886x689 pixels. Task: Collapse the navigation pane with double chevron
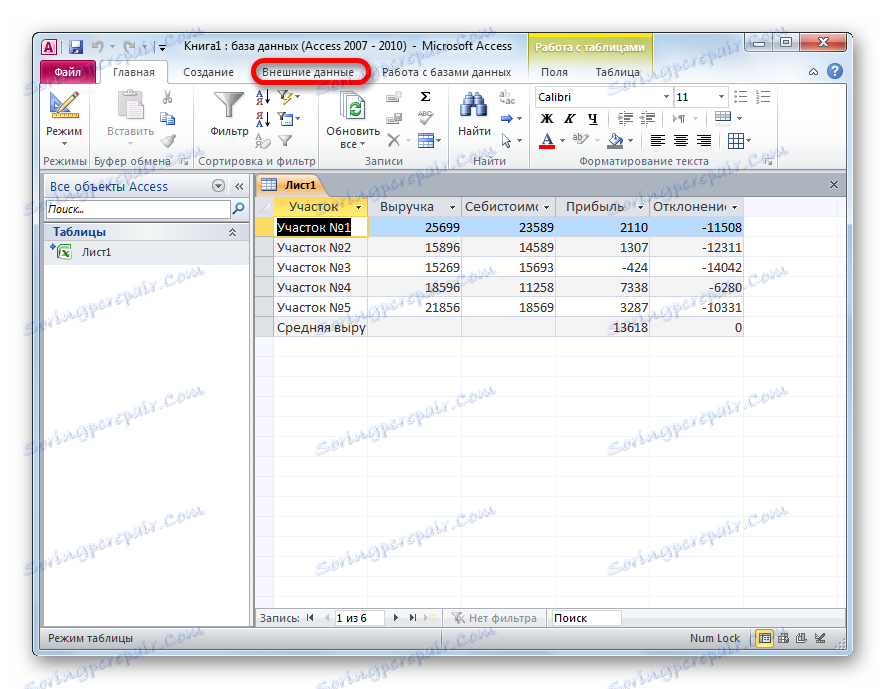pyautogui.click(x=239, y=186)
